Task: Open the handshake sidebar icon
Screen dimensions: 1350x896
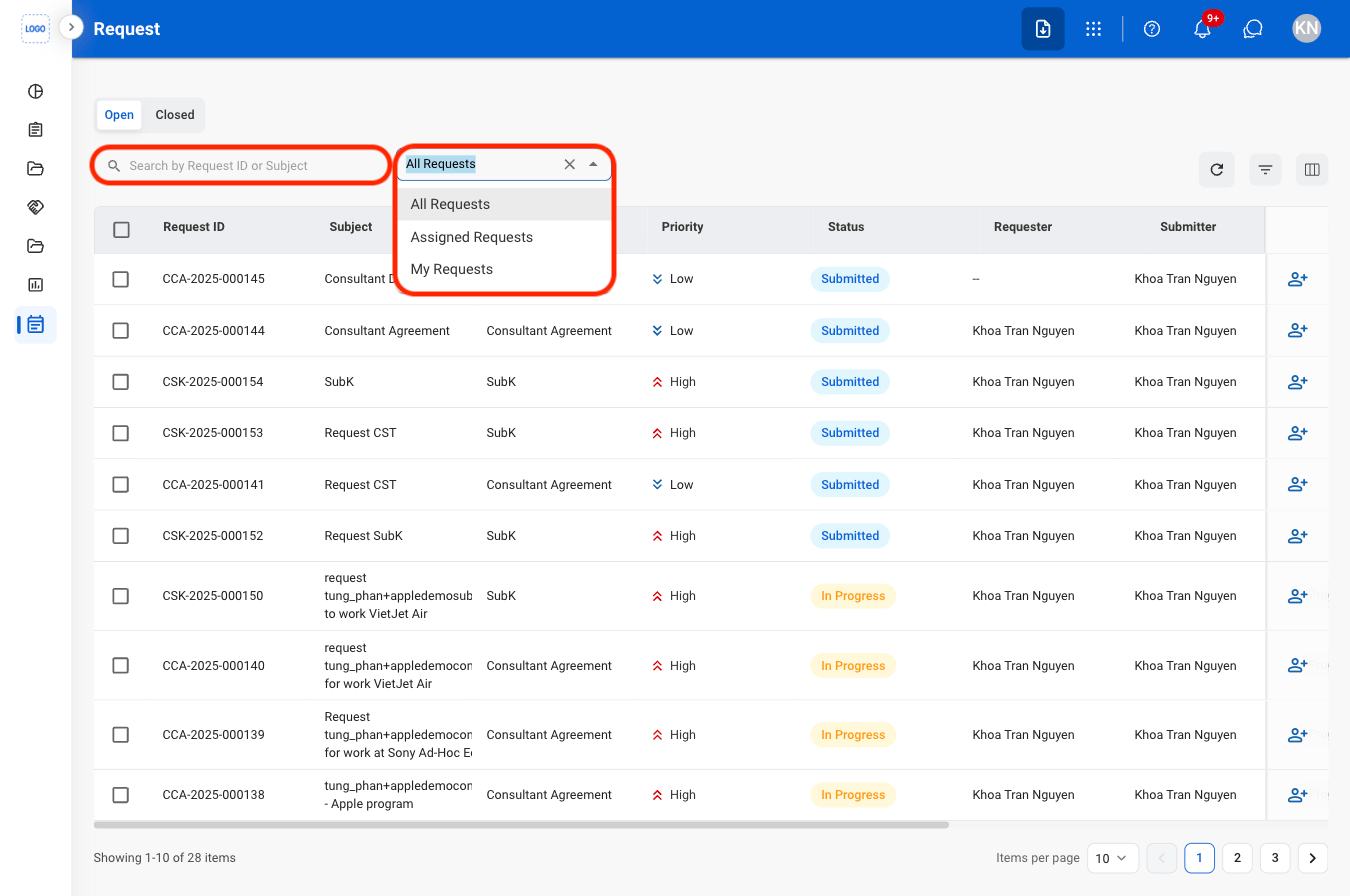Action: click(x=35, y=207)
